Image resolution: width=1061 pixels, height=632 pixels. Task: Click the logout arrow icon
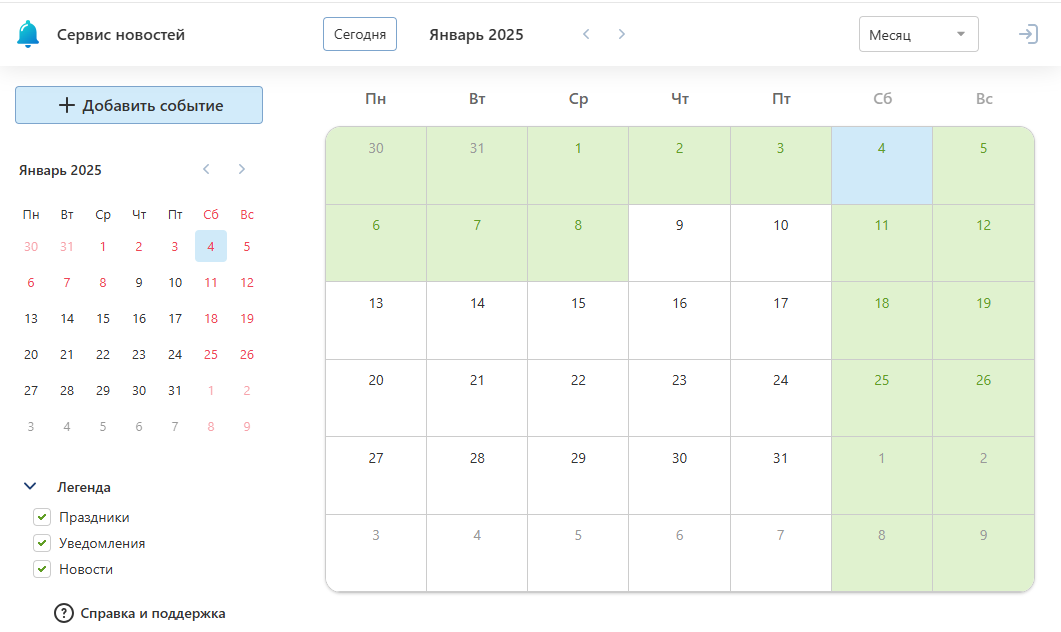pos(1028,34)
